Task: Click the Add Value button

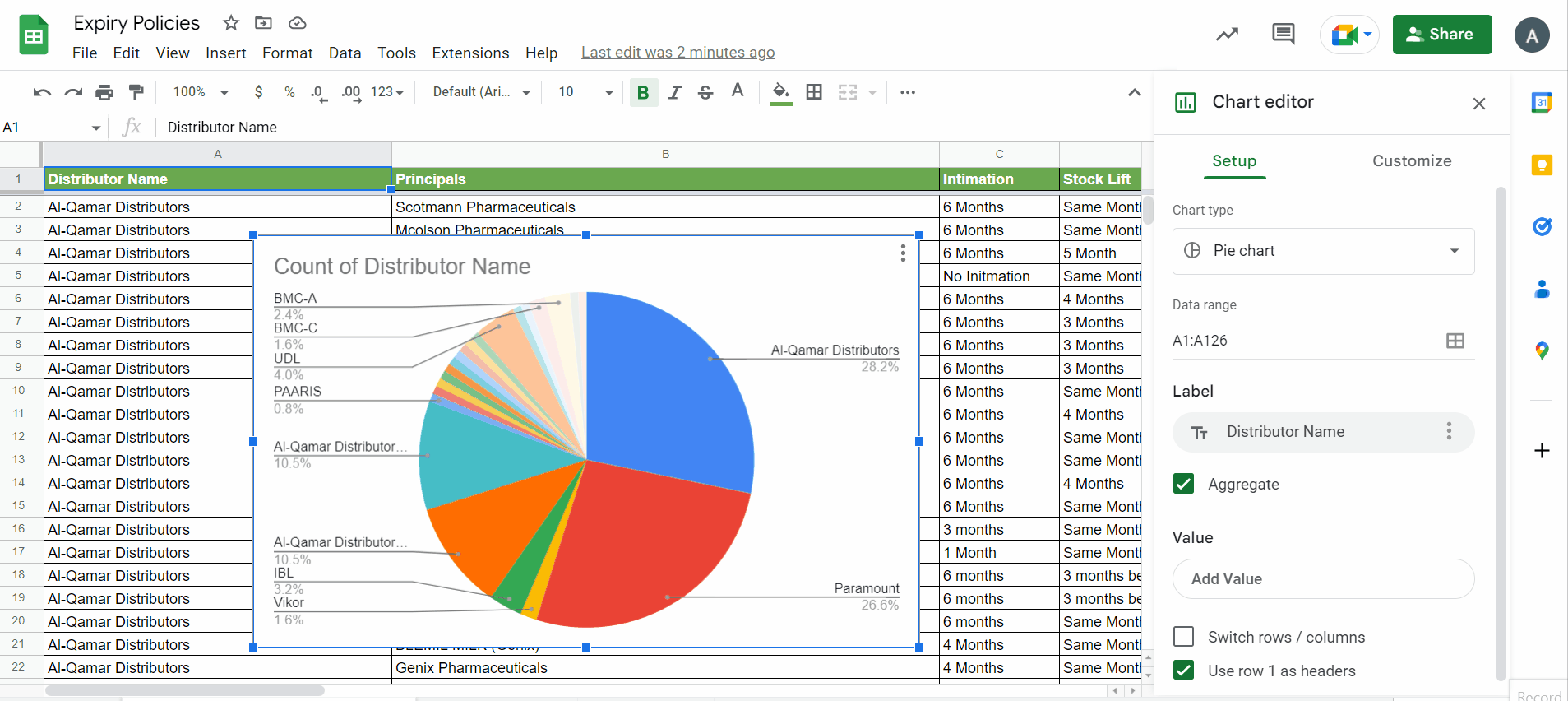Action: 1323,578
